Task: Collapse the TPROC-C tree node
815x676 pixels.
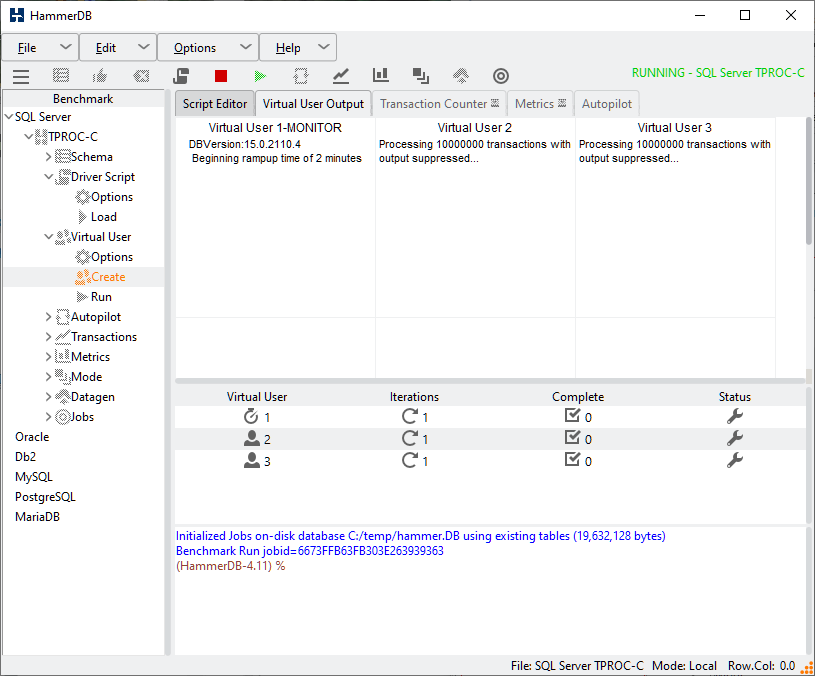Action: tap(29, 137)
